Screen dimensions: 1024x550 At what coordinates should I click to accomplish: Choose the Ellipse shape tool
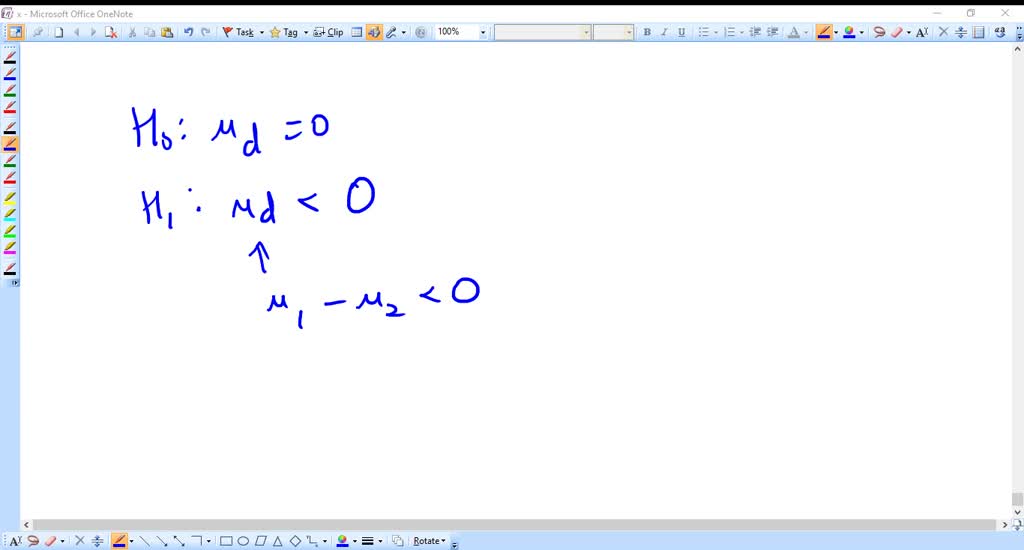tap(243, 541)
